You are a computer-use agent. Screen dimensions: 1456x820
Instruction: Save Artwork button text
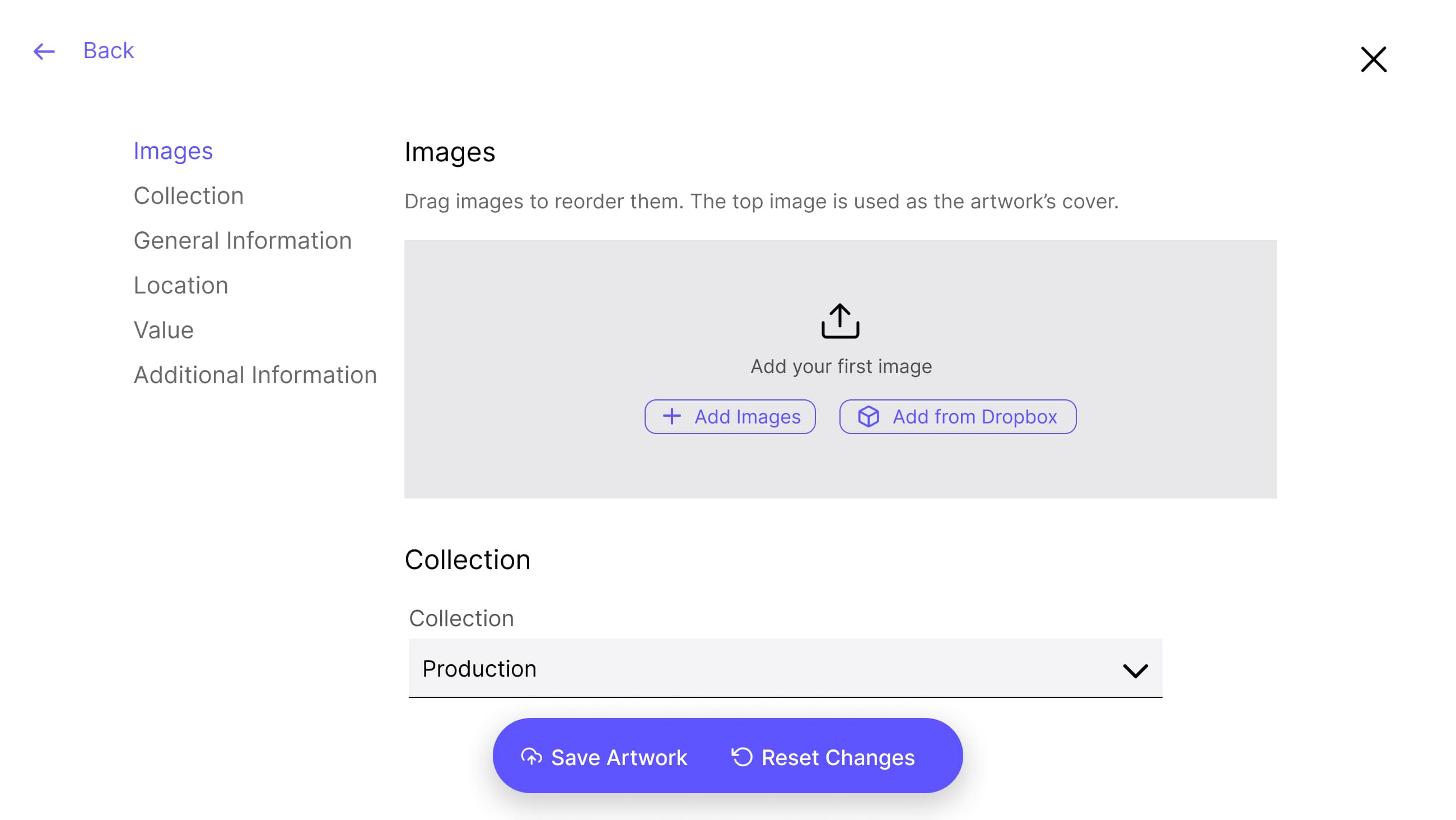click(619, 757)
